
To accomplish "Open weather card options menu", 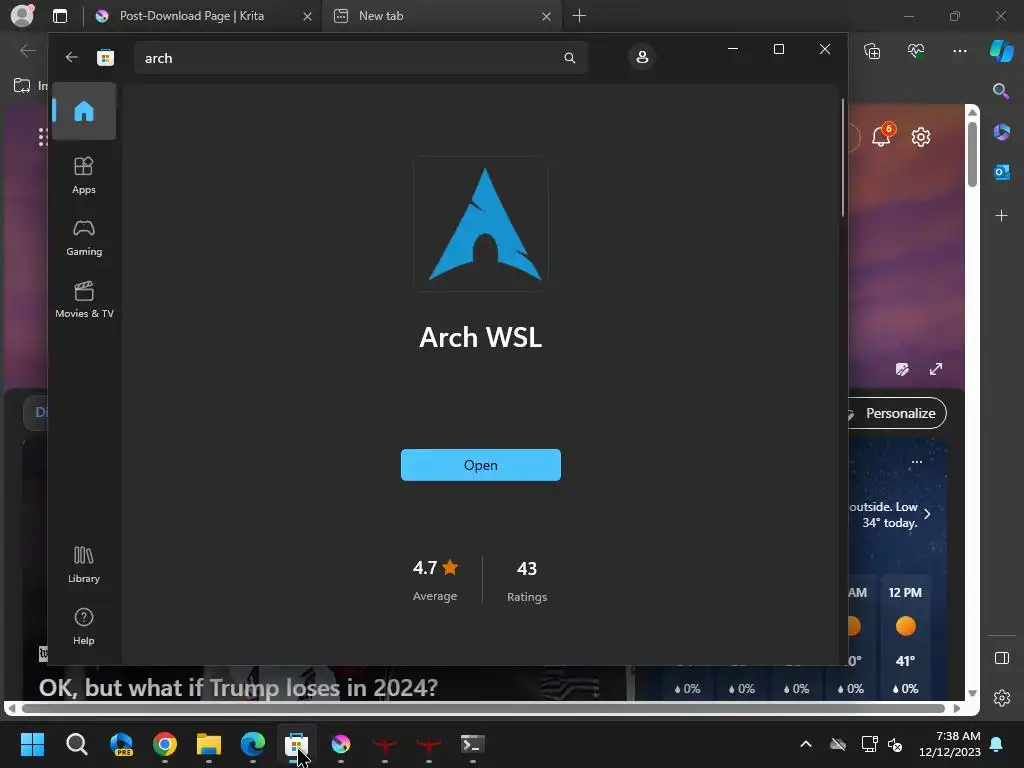I will click(x=916, y=462).
